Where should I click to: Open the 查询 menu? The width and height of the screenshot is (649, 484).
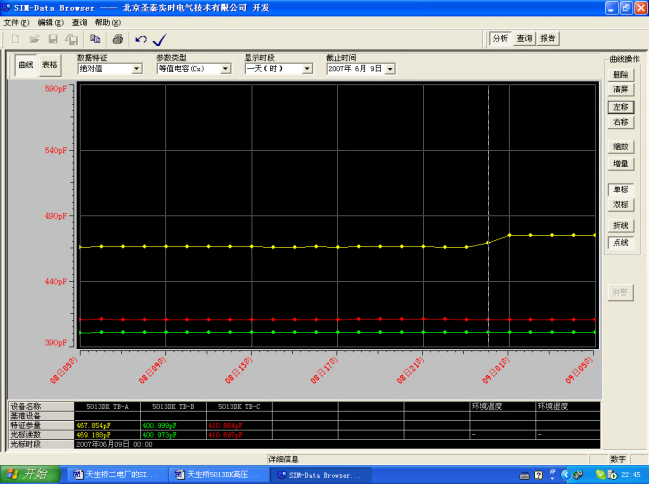[79, 22]
